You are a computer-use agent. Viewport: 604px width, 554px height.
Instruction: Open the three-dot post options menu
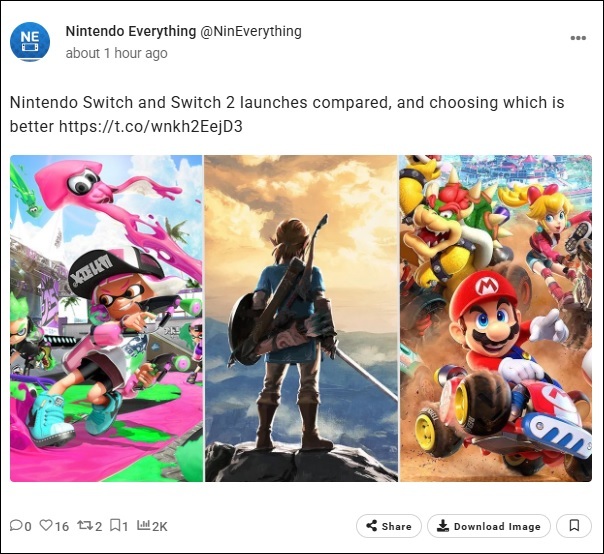pyautogui.click(x=578, y=38)
